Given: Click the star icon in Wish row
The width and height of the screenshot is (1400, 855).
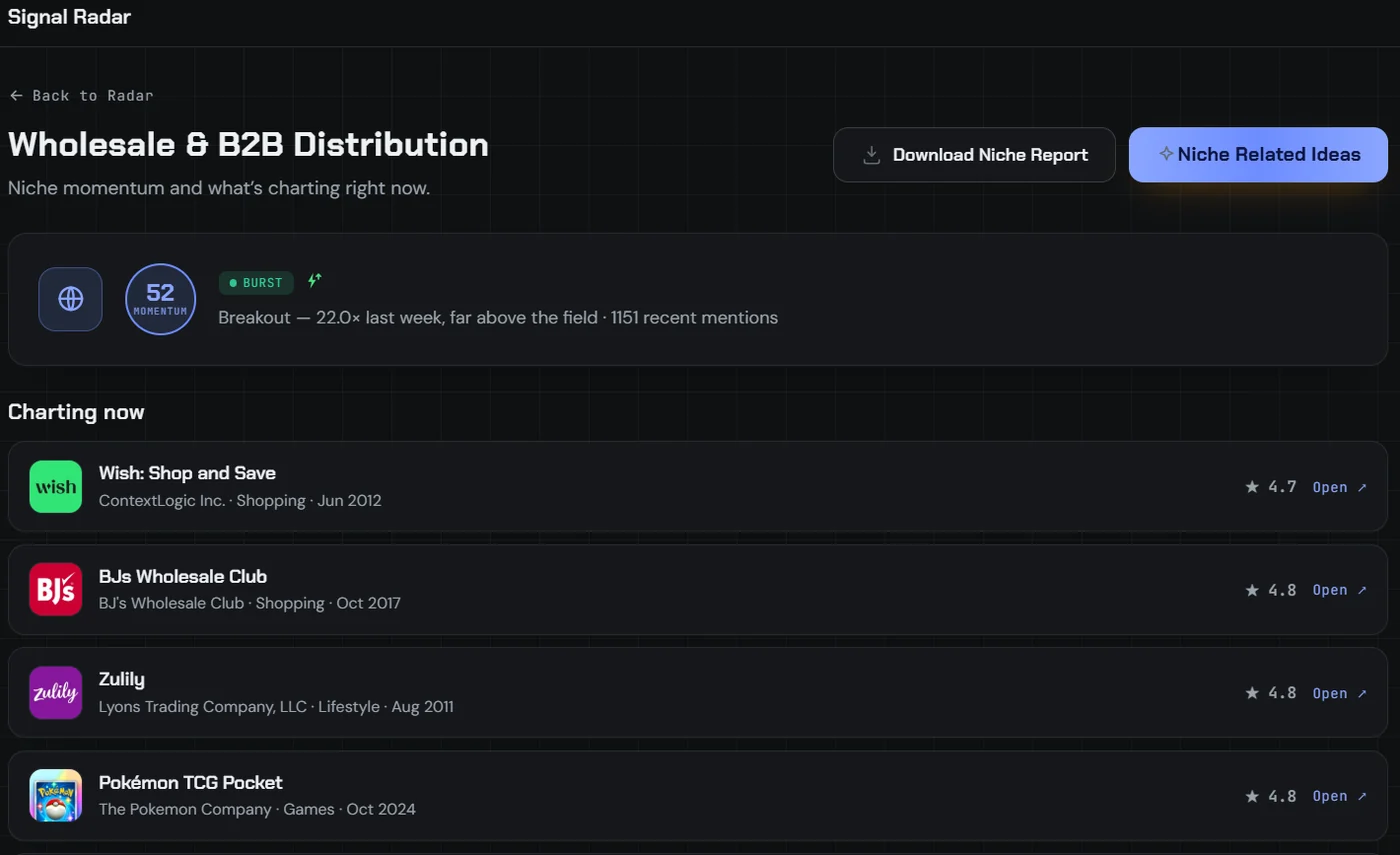Looking at the screenshot, I should pyautogui.click(x=1252, y=487).
